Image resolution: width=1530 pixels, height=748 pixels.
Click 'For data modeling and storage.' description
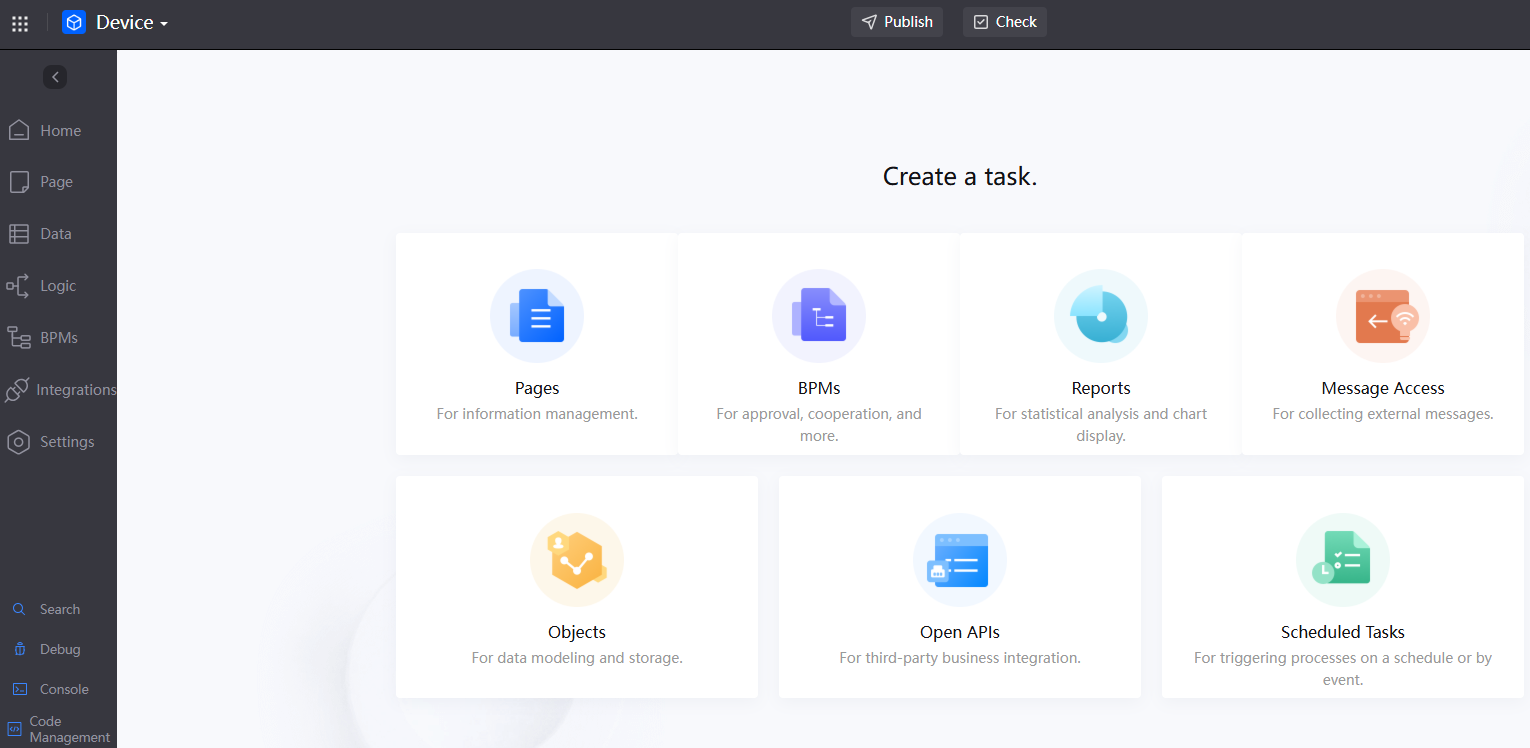click(577, 658)
